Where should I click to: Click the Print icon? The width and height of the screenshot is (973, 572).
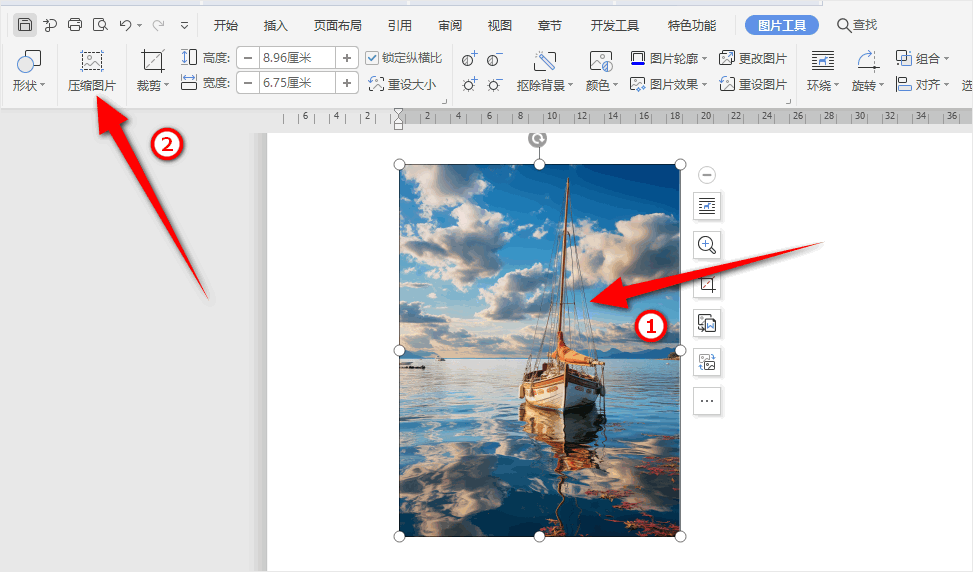pyautogui.click(x=75, y=25)
